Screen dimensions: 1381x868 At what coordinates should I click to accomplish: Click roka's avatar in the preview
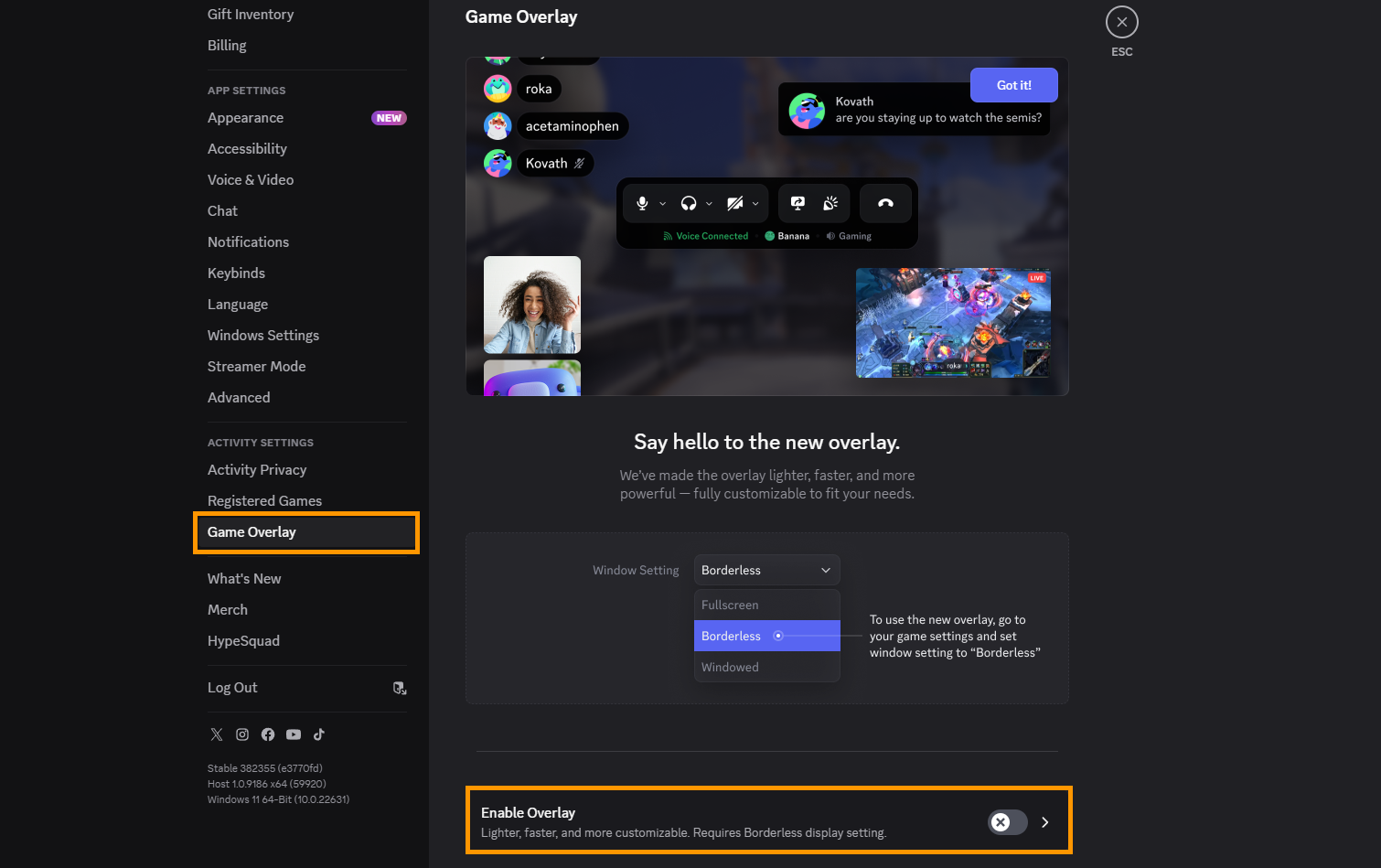pos(498,89)
